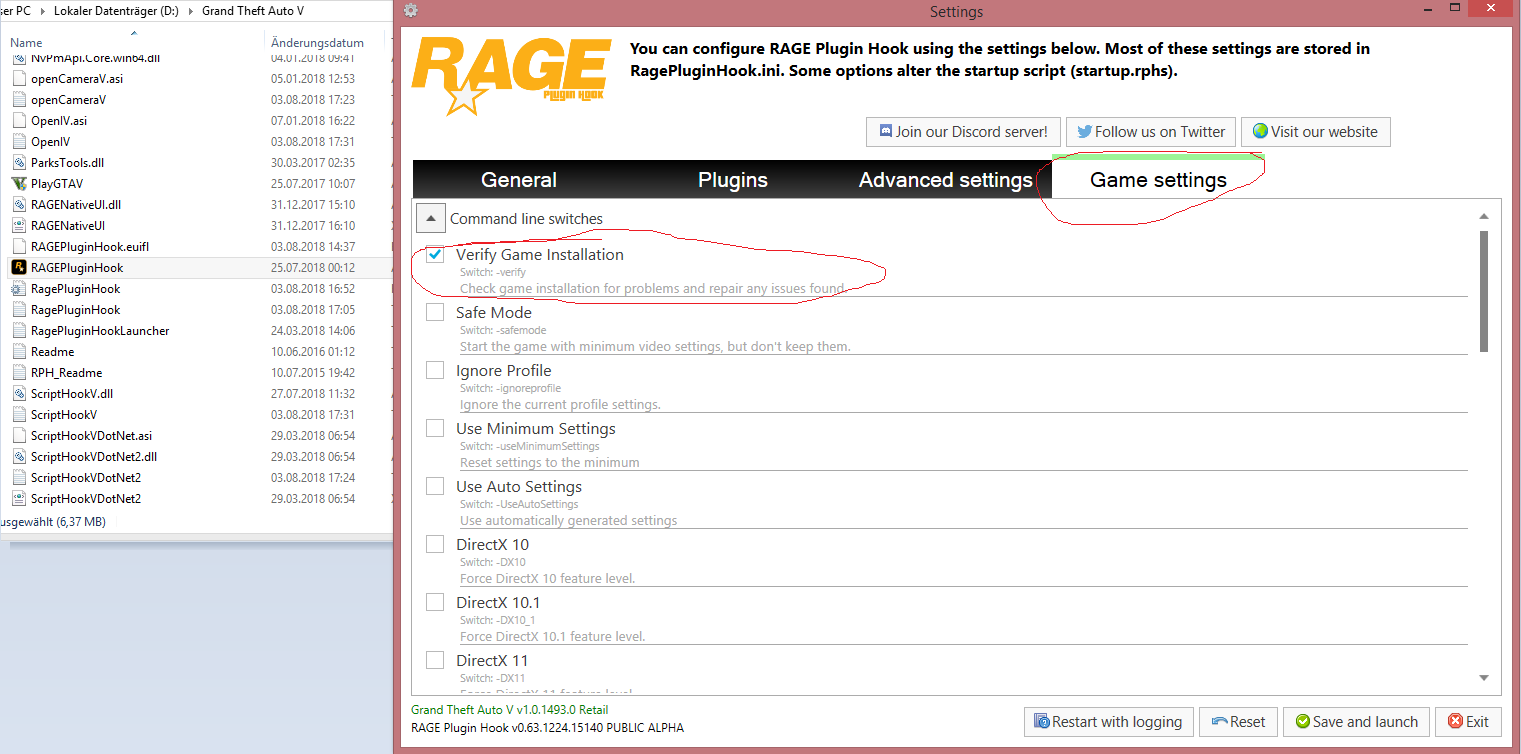Image resolution: width=1521 pixels, height=754 pixels.
Task: Select the RagePluginHookLauncher file icon
Action: pos(18,330)
